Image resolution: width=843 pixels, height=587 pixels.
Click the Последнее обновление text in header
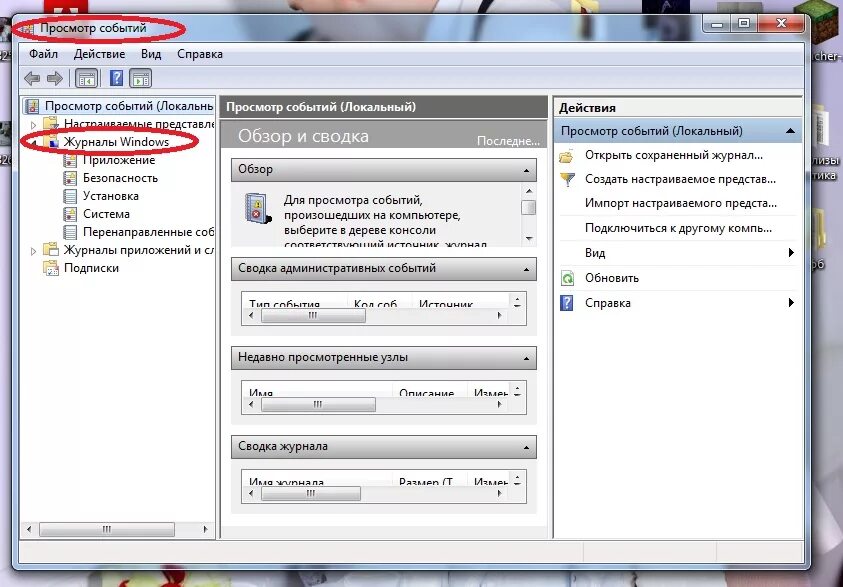click(508, 141)
